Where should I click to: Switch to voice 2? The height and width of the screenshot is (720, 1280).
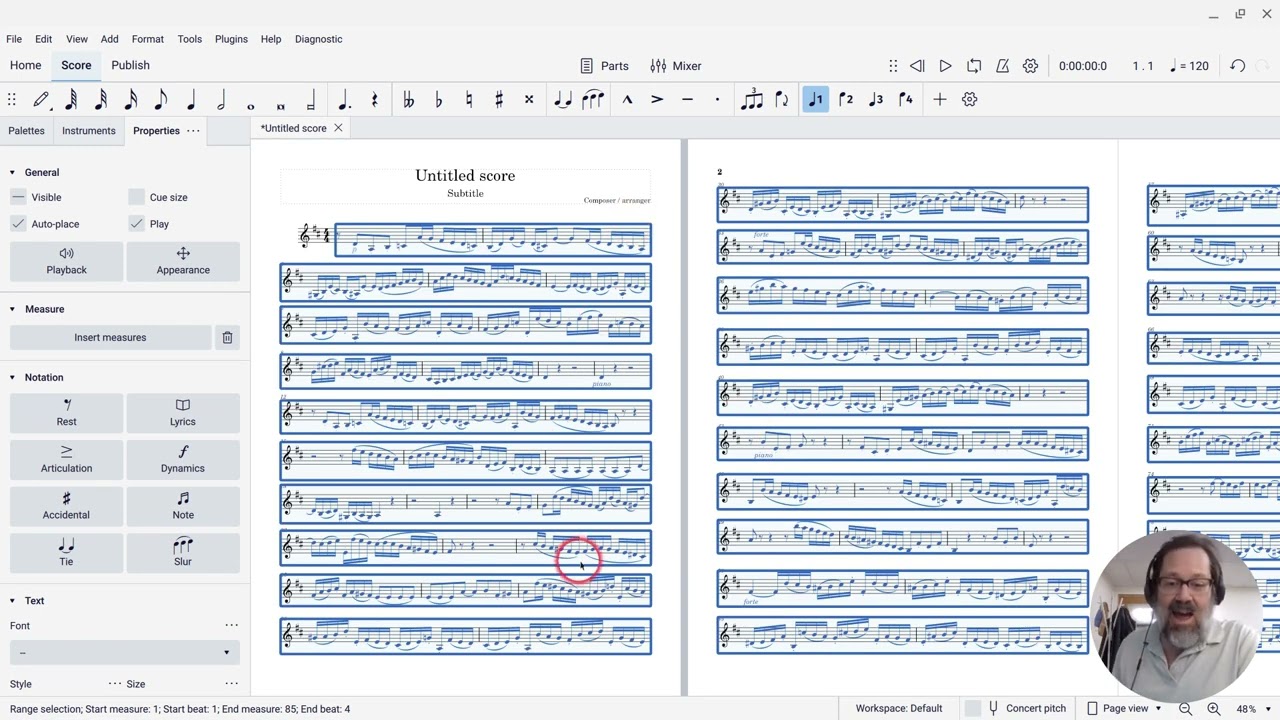tap(846, 99)
